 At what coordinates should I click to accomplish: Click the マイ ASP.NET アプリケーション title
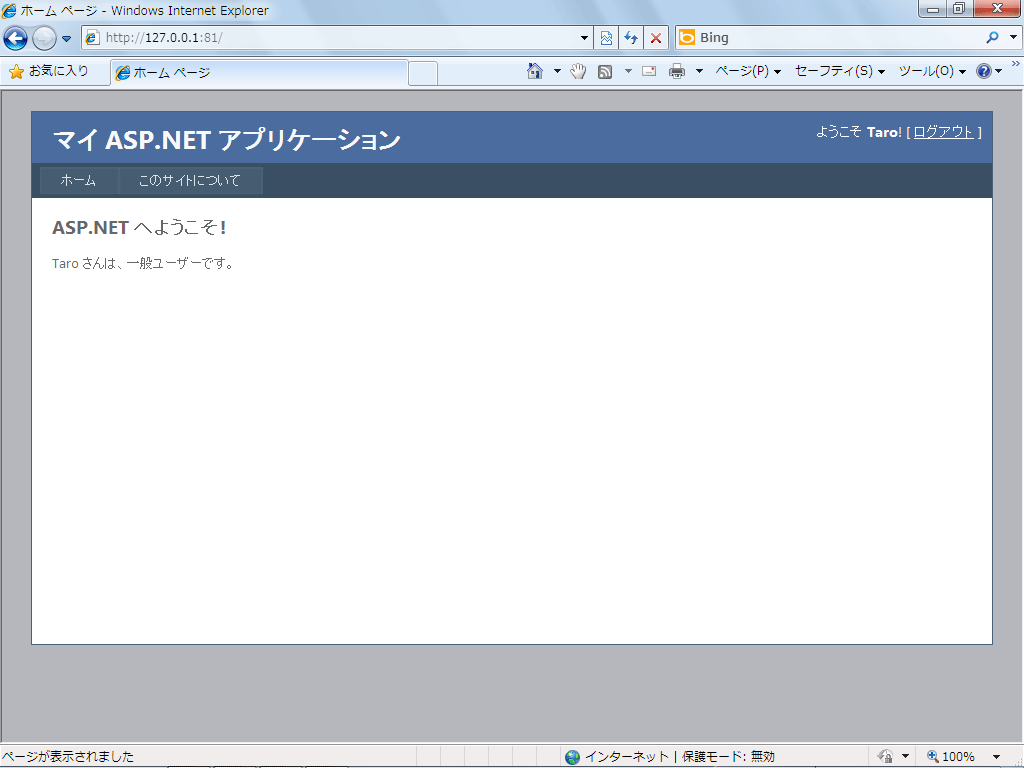point(226,140)
